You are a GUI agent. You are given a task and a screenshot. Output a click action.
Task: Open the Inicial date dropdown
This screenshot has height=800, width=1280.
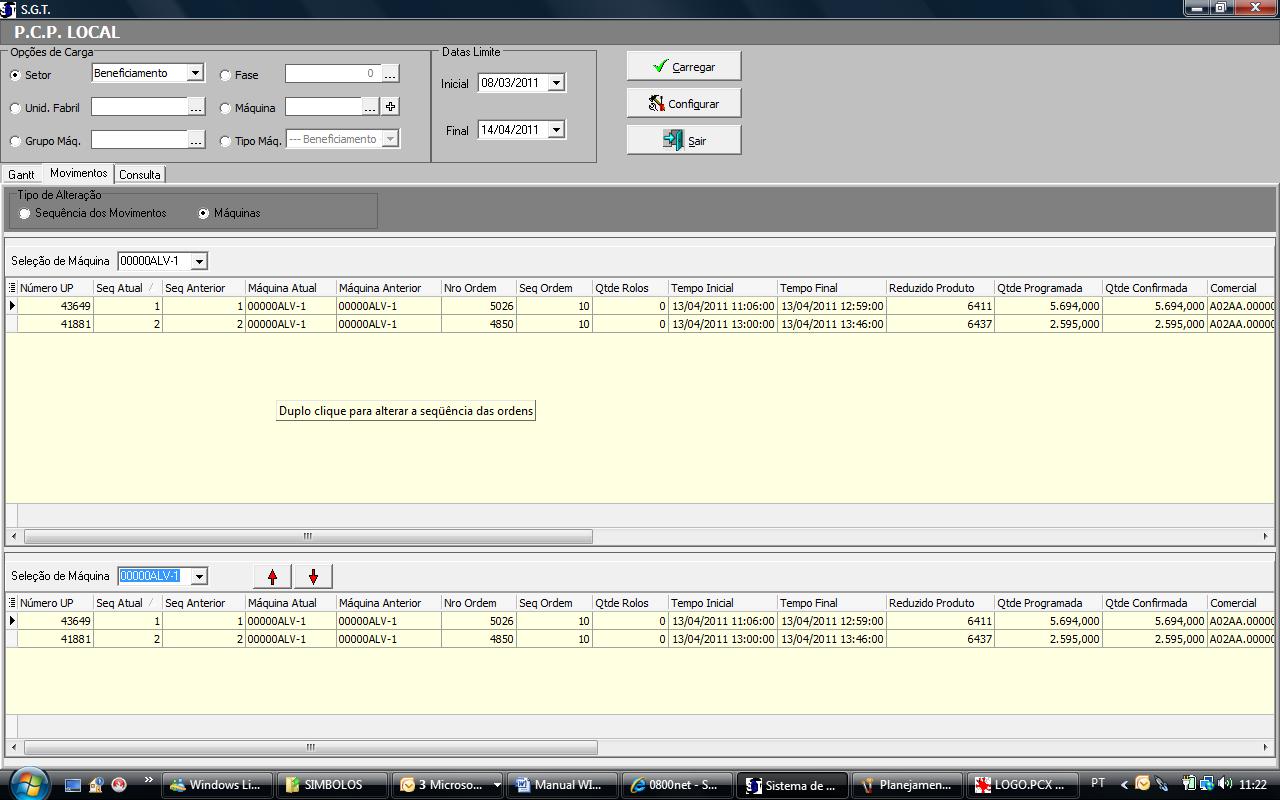click(556, 83)
